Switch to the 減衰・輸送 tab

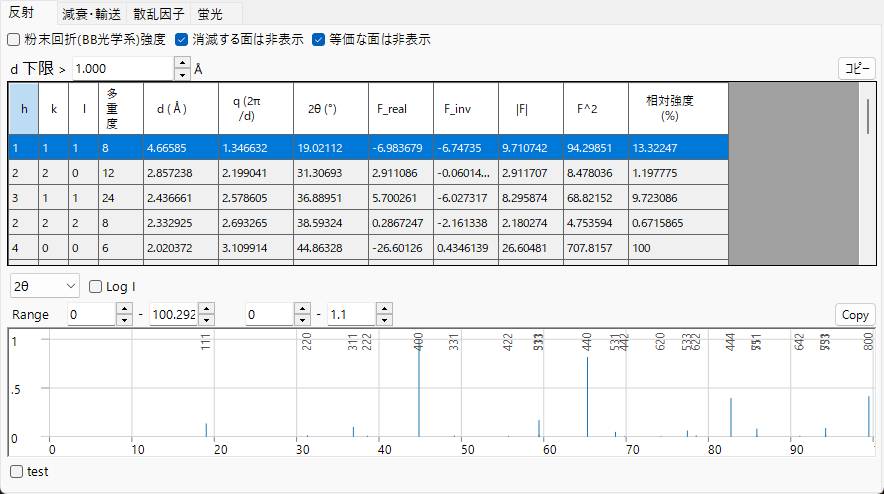(91, 14)
